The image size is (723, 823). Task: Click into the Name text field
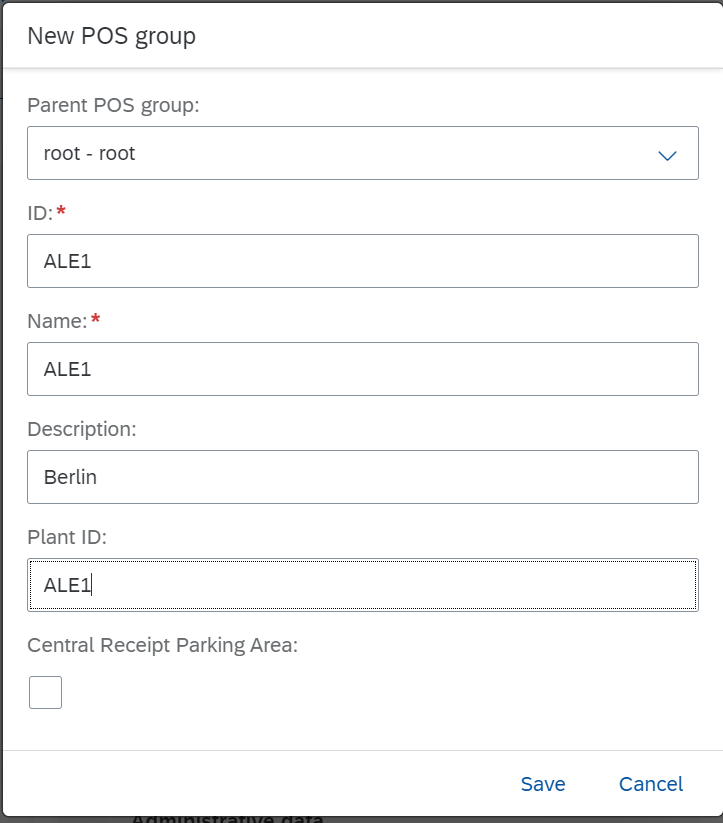click(x=363, y=369)
